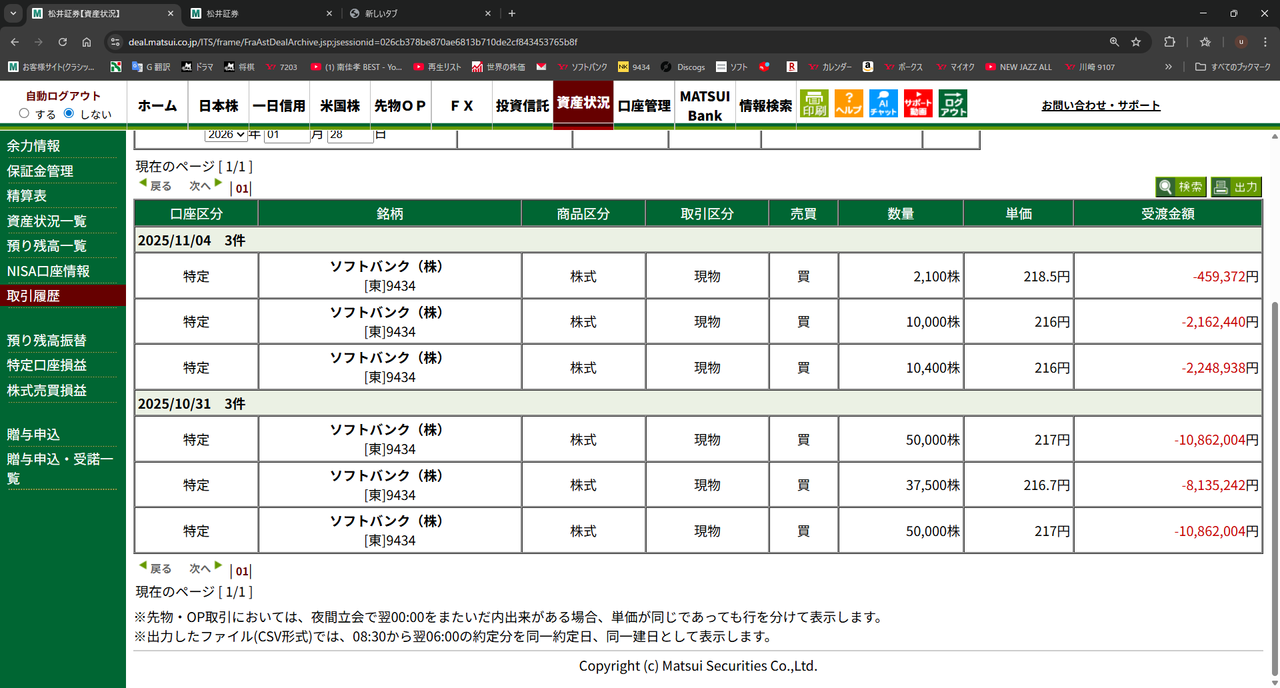
Task: Open 預り残高一覧 in the sidebar
Action: coord(47,246)
